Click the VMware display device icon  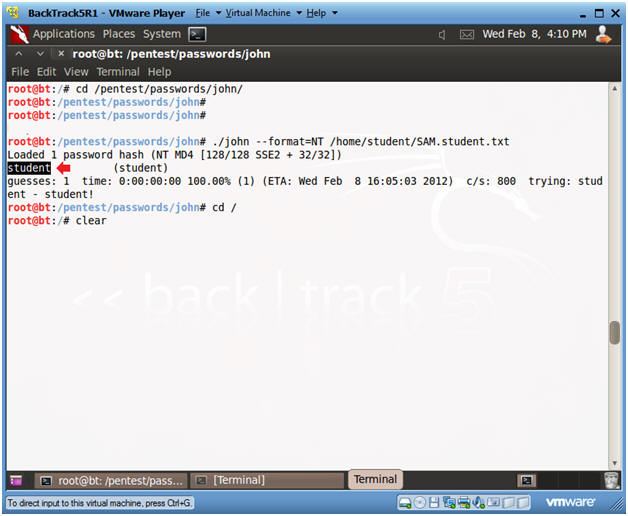[493, 502]
